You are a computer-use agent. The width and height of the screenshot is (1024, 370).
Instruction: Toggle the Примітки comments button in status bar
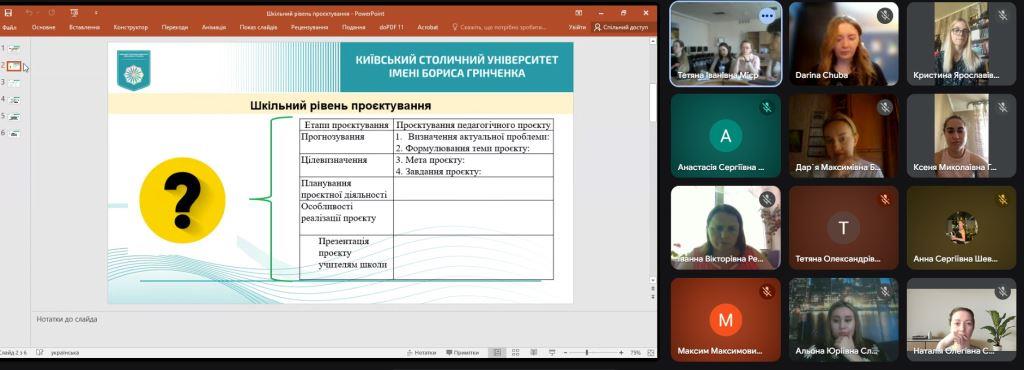pyautogui.click(x=462, y=352)
